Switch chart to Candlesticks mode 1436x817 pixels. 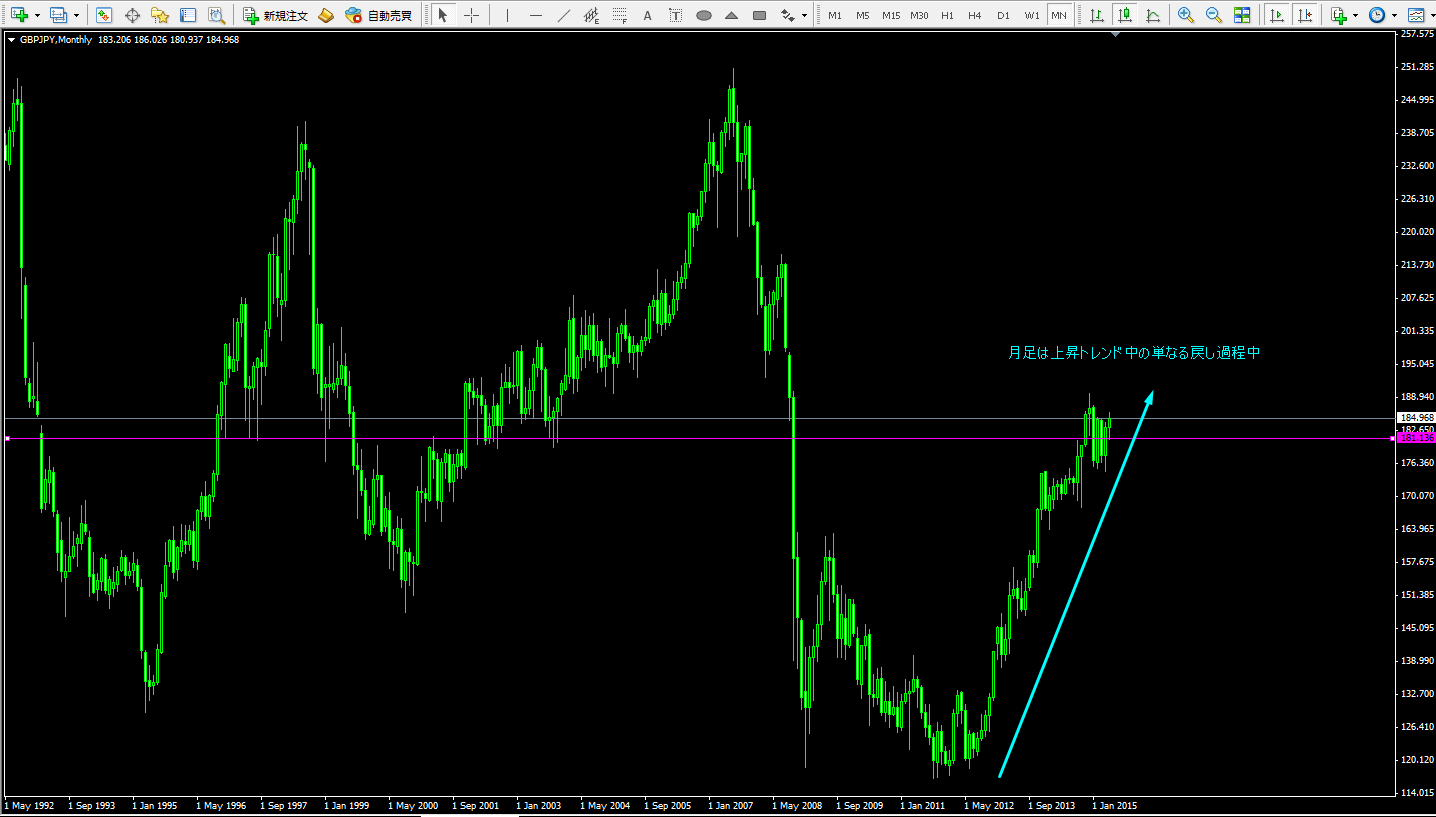pyautogui.click(x=1125, y=15)
